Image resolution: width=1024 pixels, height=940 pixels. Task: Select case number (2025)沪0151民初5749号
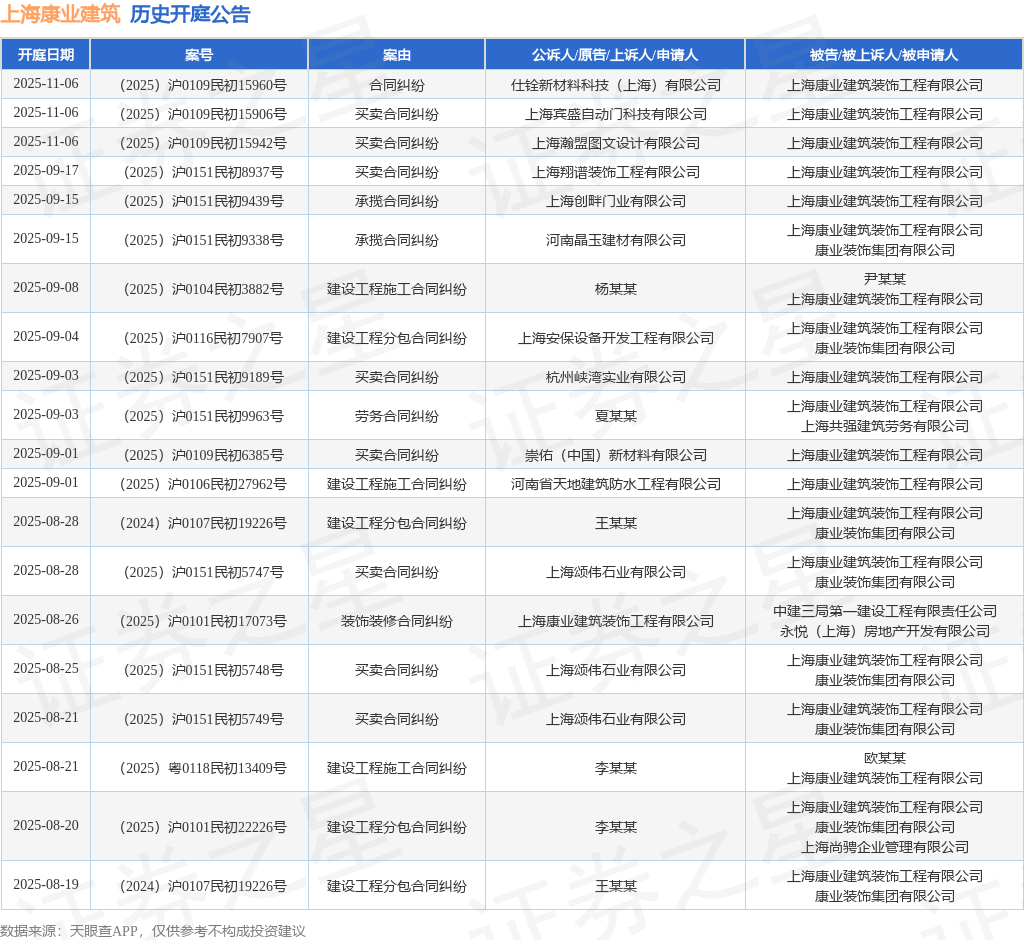pos(203,719)
